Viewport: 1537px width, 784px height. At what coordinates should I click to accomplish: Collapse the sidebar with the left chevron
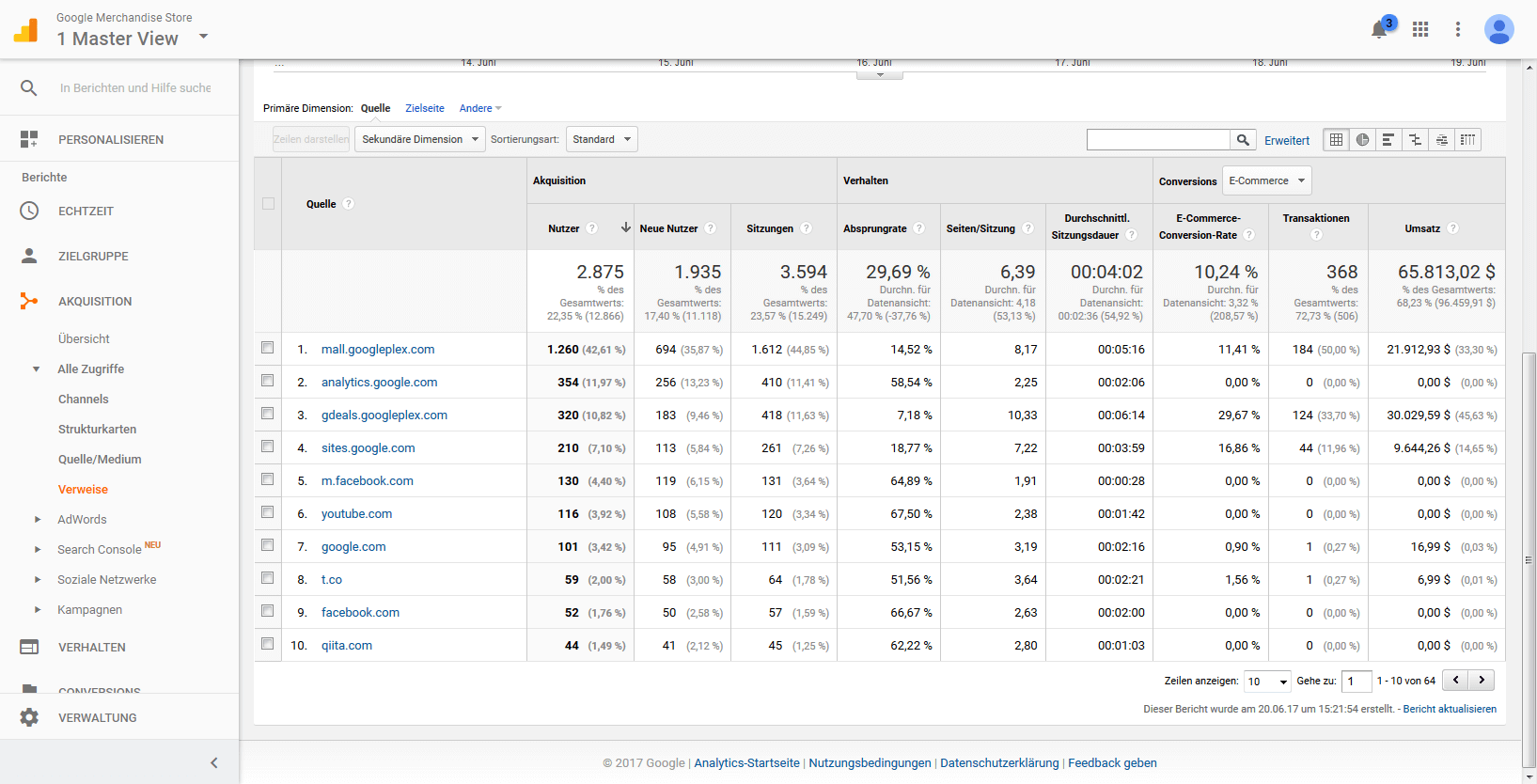[213, 762]
